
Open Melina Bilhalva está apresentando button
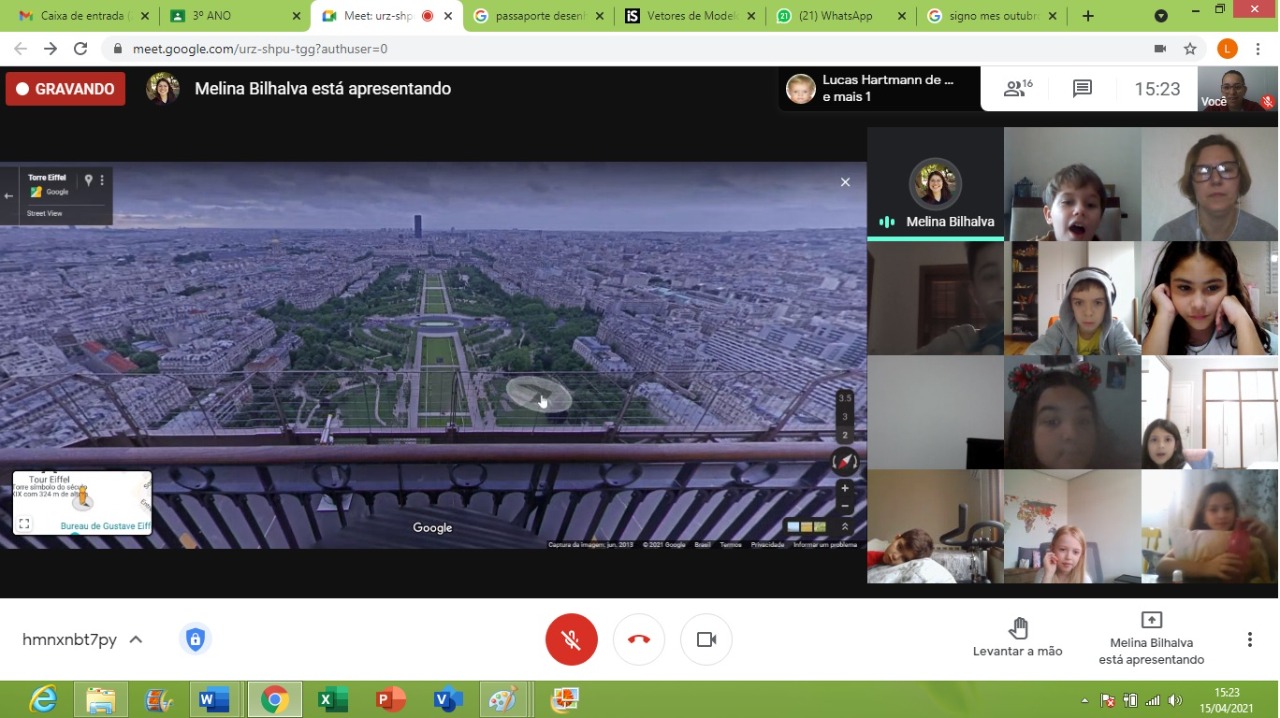[x=1151, y=637]
